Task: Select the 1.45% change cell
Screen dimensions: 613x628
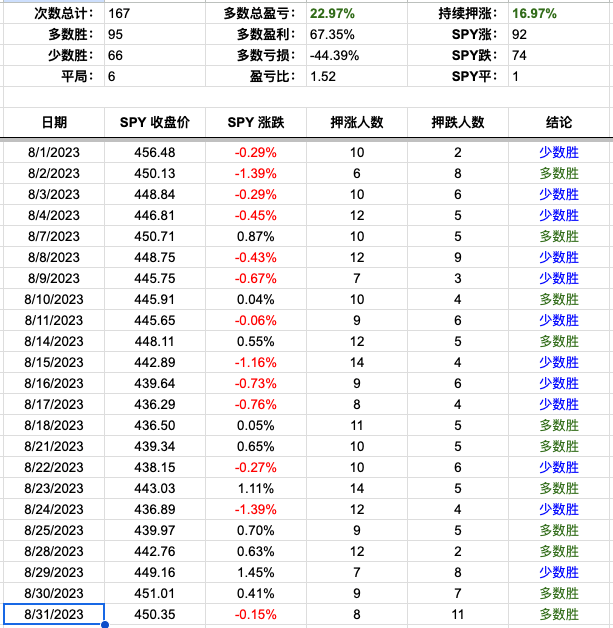Action: point(256,572)
